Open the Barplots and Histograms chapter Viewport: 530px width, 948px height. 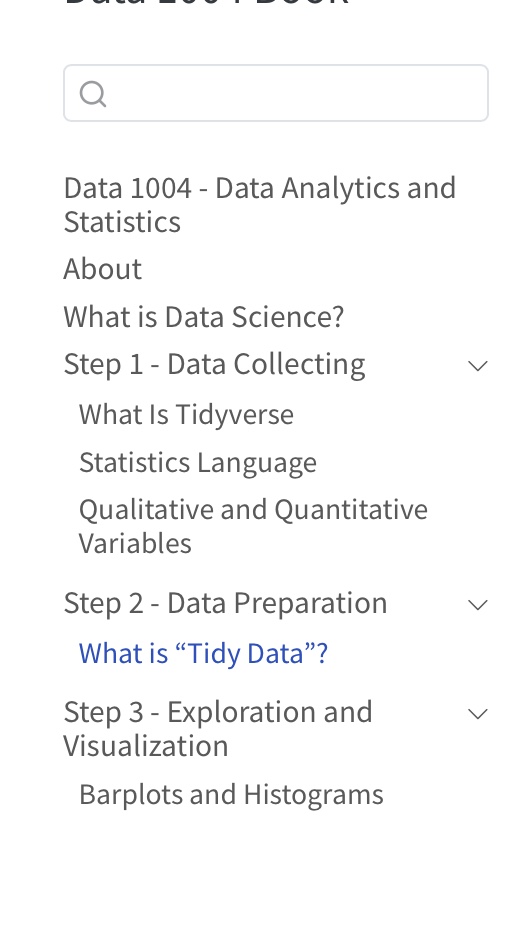click(x=231, y=794)
